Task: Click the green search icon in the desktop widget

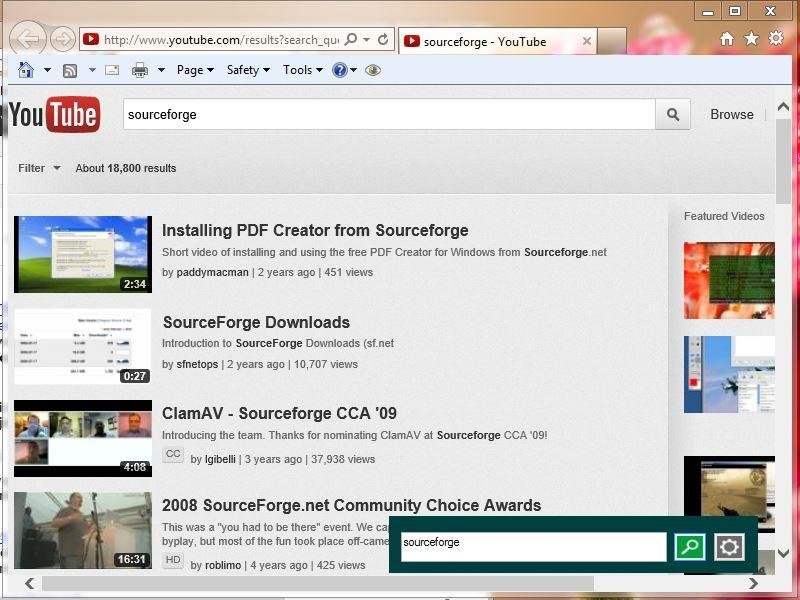Action: 690,545
